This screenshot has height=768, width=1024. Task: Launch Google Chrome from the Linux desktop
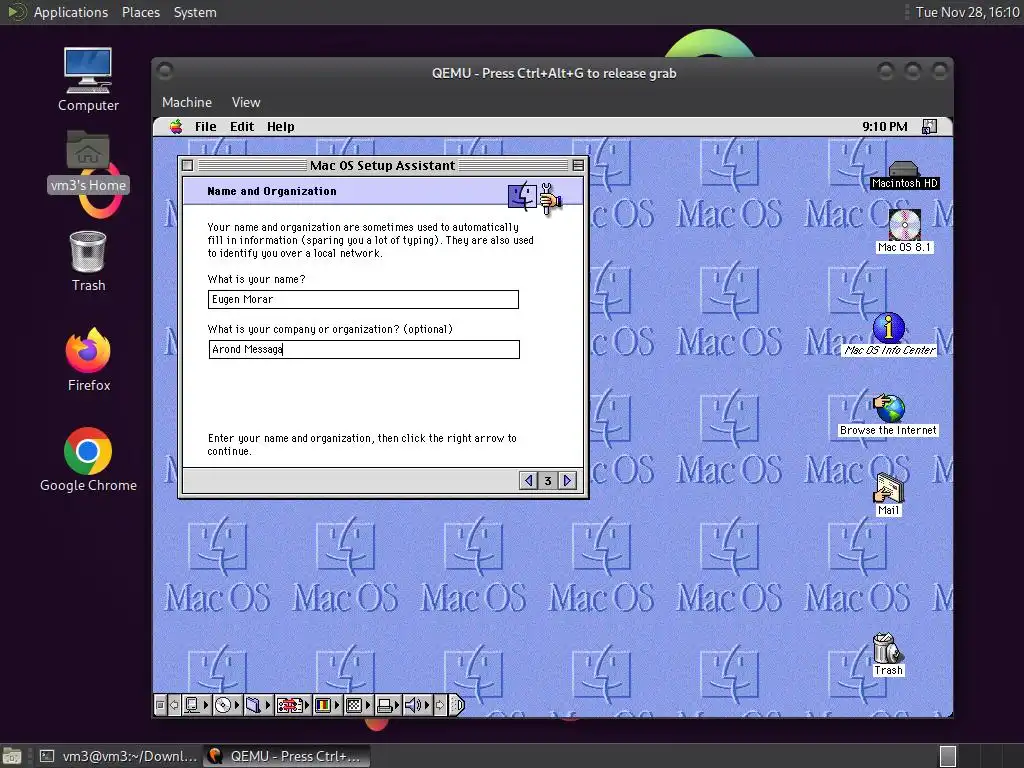88,460
